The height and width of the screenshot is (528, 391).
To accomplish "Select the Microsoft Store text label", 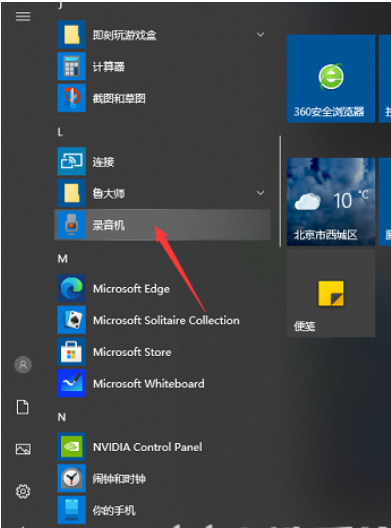I will [x=132, y=352].
